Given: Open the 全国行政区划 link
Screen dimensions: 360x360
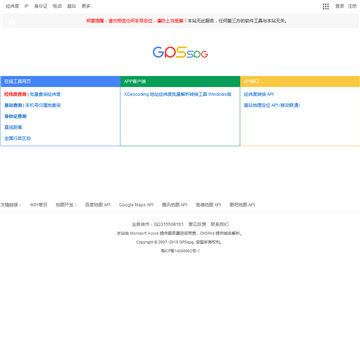Looking at the screenshot, I should (x=17, y=138).
